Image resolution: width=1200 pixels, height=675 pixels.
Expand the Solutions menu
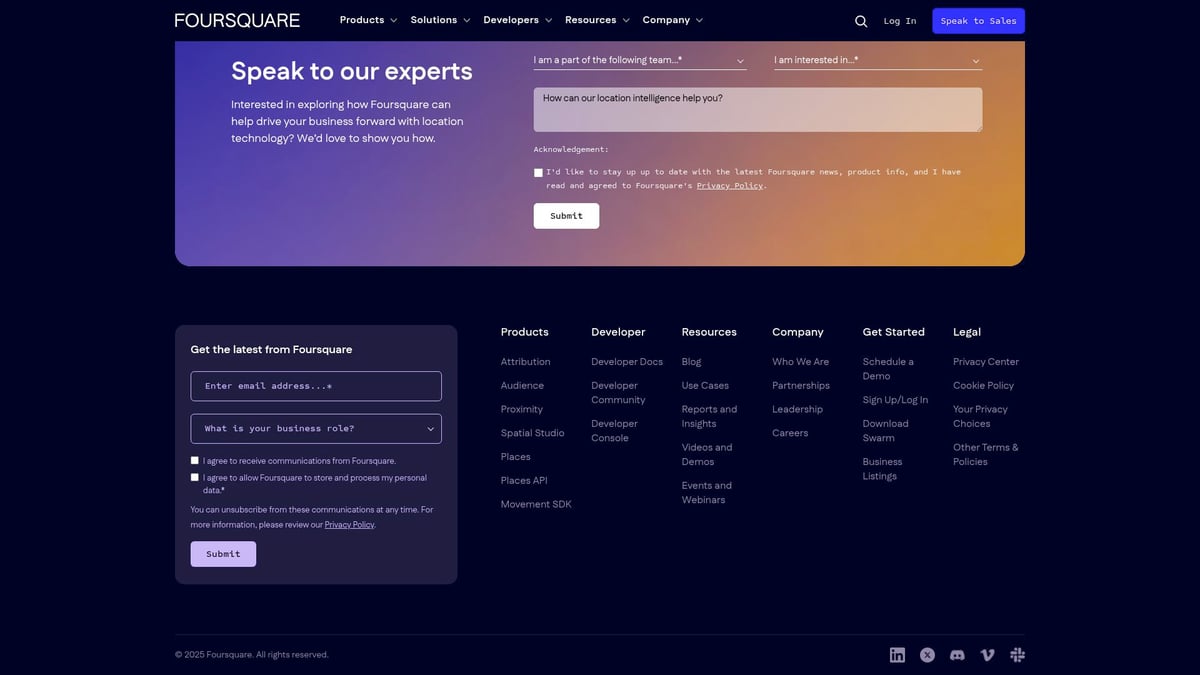coord(440,20)
